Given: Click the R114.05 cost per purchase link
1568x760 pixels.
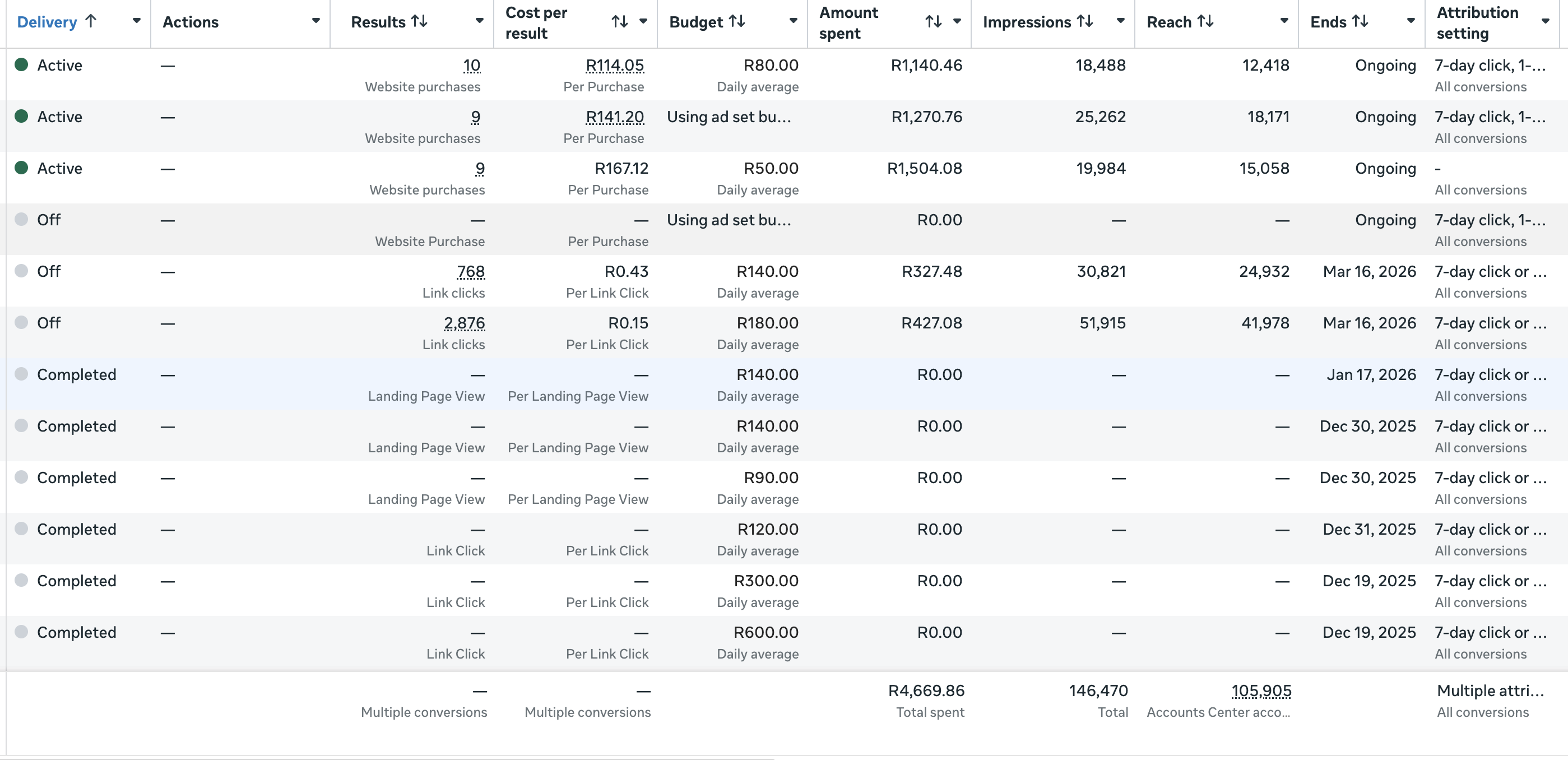Looking at the screenshot, I should tap(614, 65).
